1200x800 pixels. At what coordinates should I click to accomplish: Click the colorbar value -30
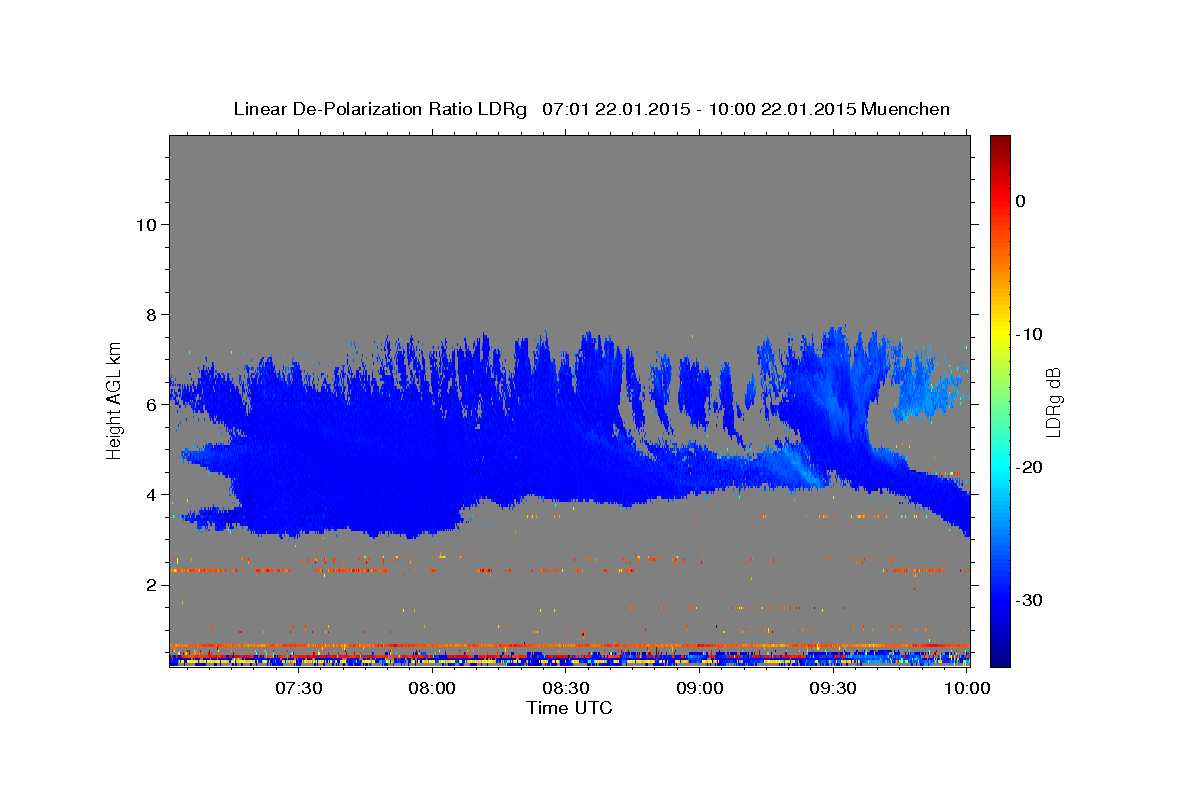pos(1030,600)
